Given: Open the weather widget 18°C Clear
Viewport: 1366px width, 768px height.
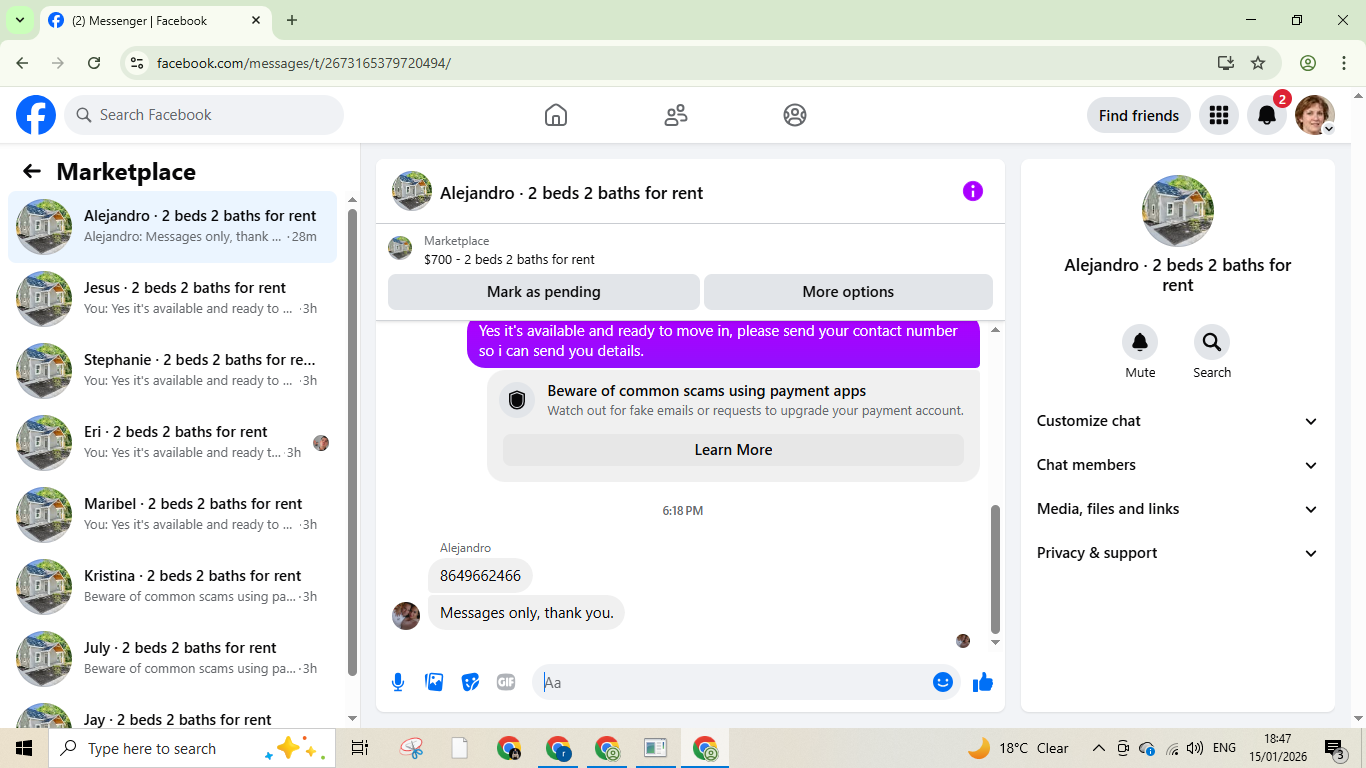Looking at the screenshot, I should (x=1019, y=748).
